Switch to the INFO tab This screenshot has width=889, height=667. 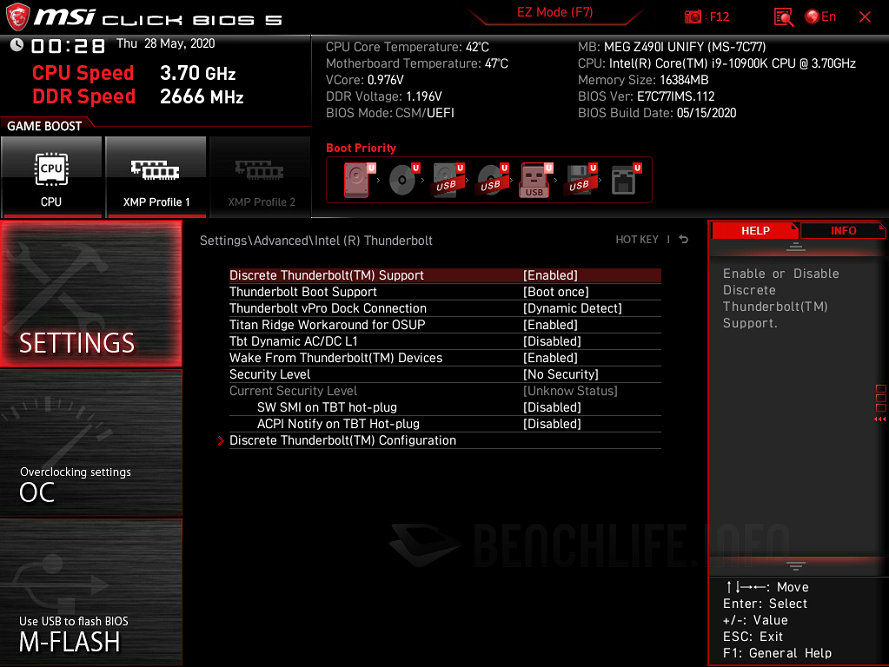coord(842,230)
